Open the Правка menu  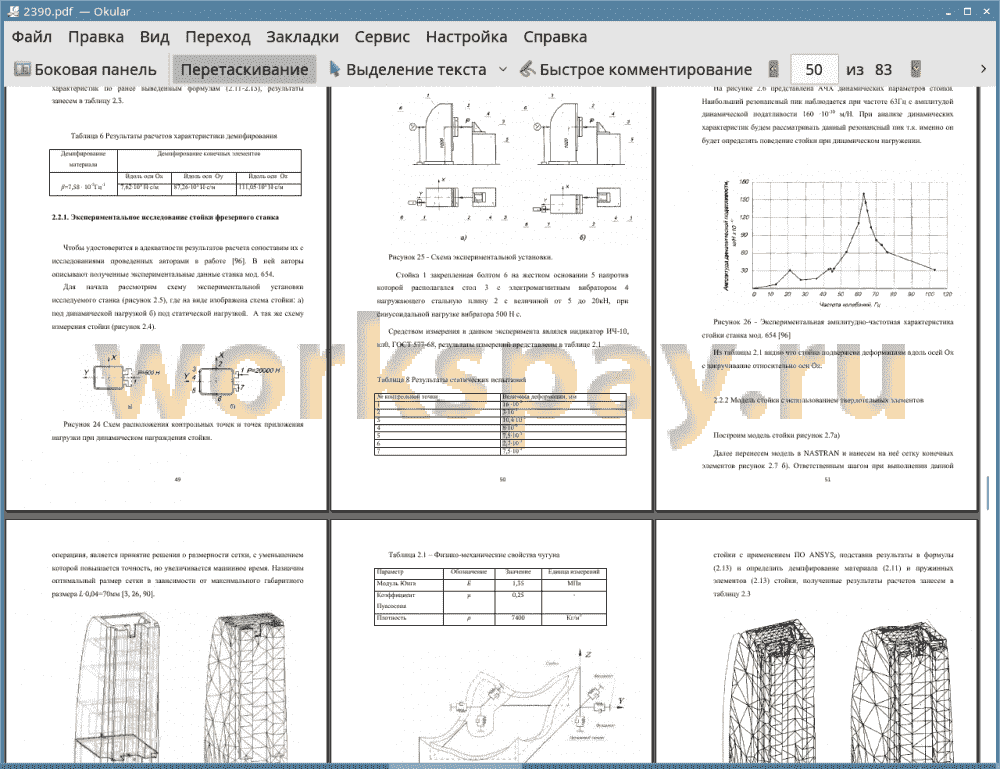[96, 37]
